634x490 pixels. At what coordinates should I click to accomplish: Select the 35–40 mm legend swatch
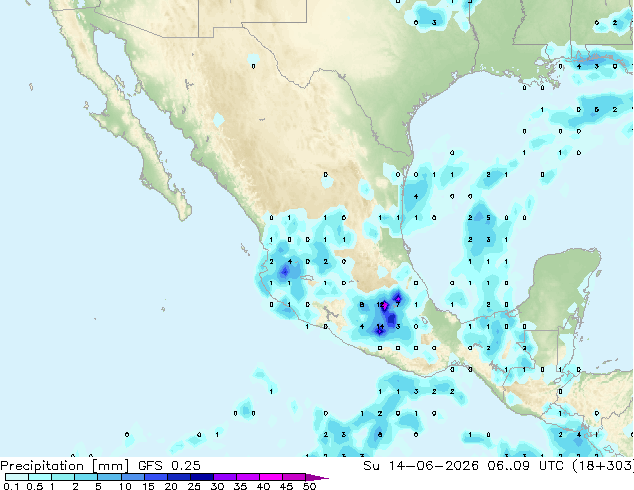pos(247,477)
